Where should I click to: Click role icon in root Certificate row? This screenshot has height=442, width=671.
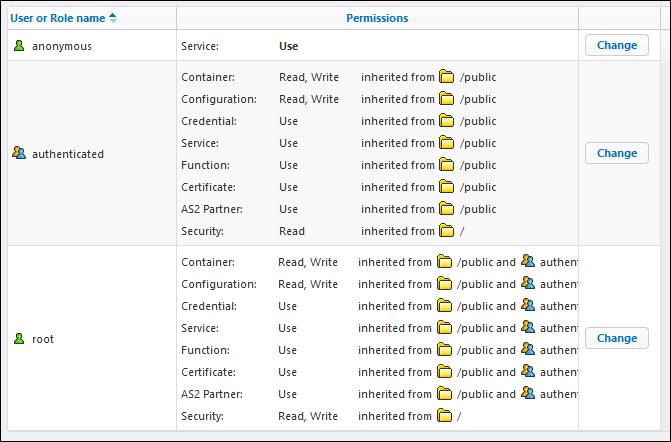pos(528,372)
